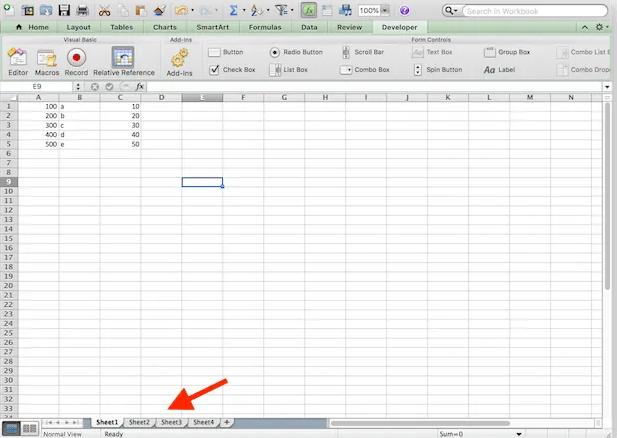
Task: Add a new sheet with plus tab
Action: [227, 422]
